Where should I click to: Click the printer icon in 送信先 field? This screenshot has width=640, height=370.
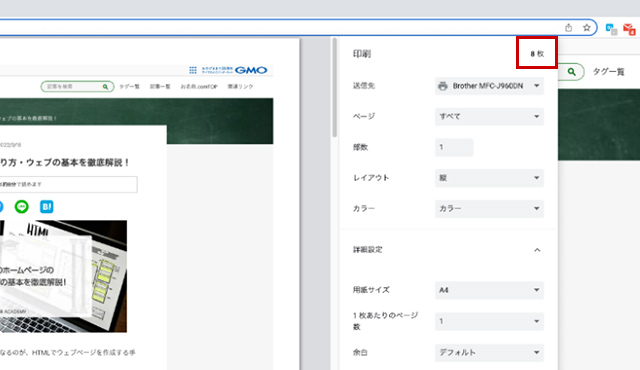pos(442,86)
